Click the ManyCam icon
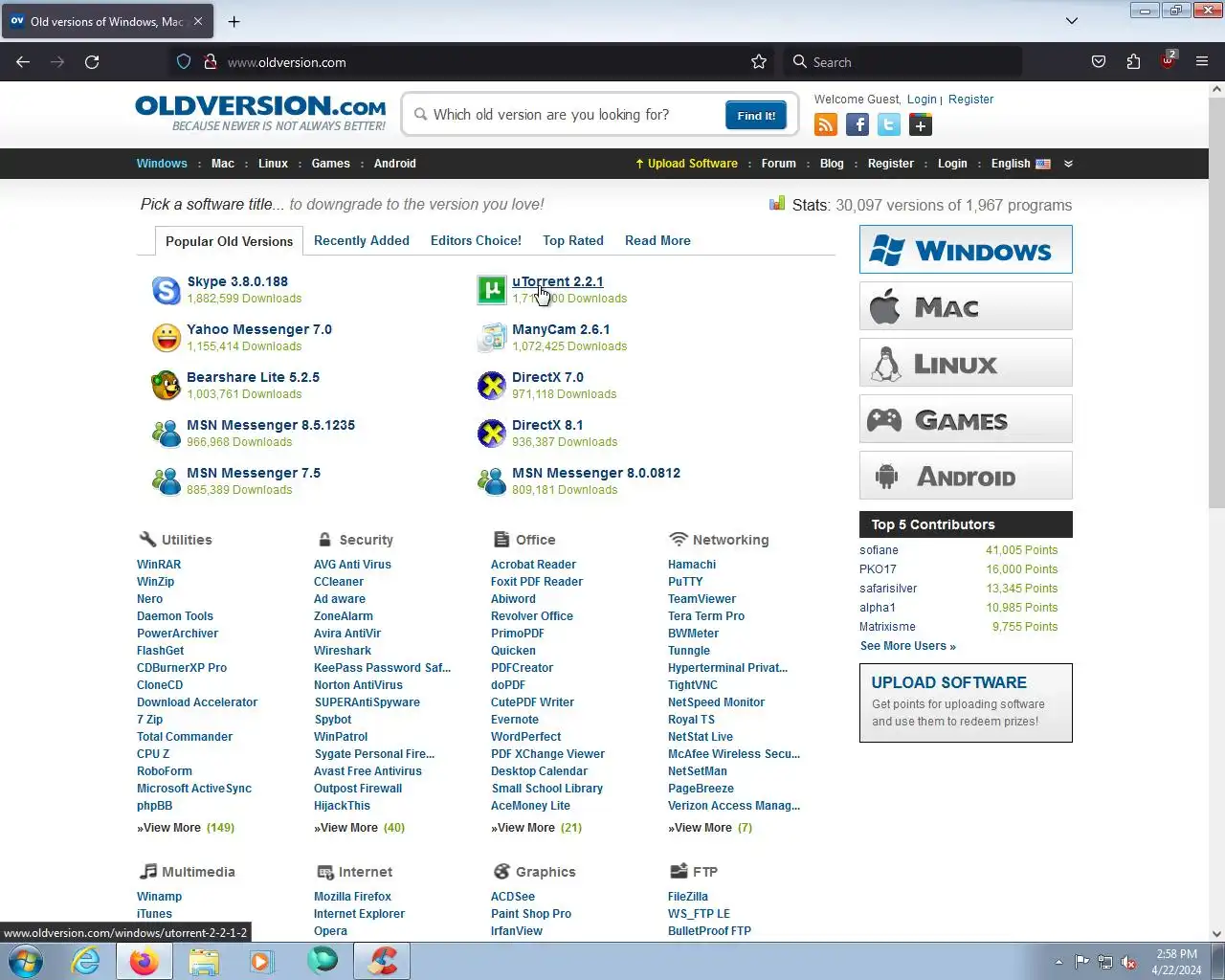The height and width of the screenshot is (980, 1225). [492, 338]
